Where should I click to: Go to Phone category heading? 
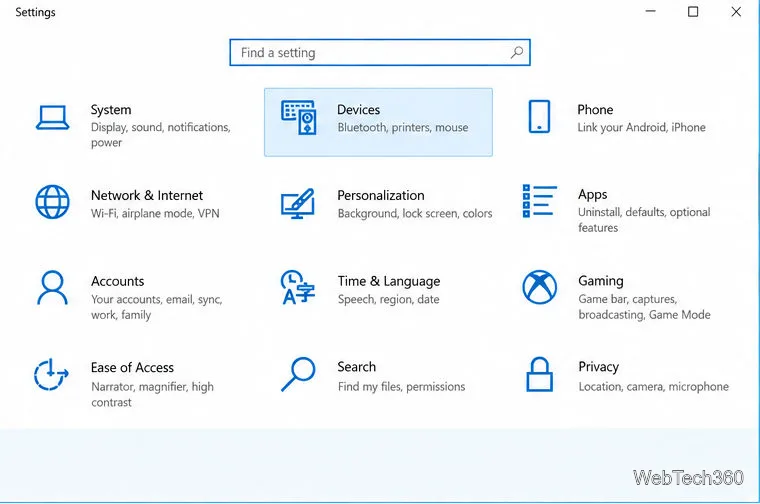[x=595, y=110]
